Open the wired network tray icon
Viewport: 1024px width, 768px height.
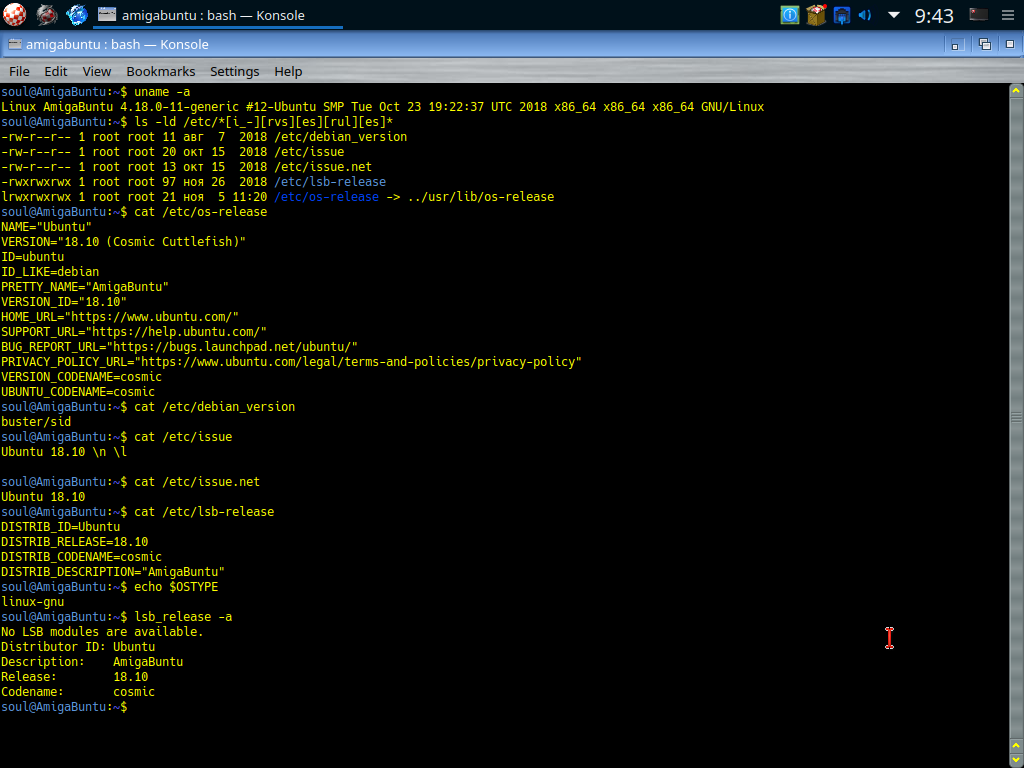point(842,14)
